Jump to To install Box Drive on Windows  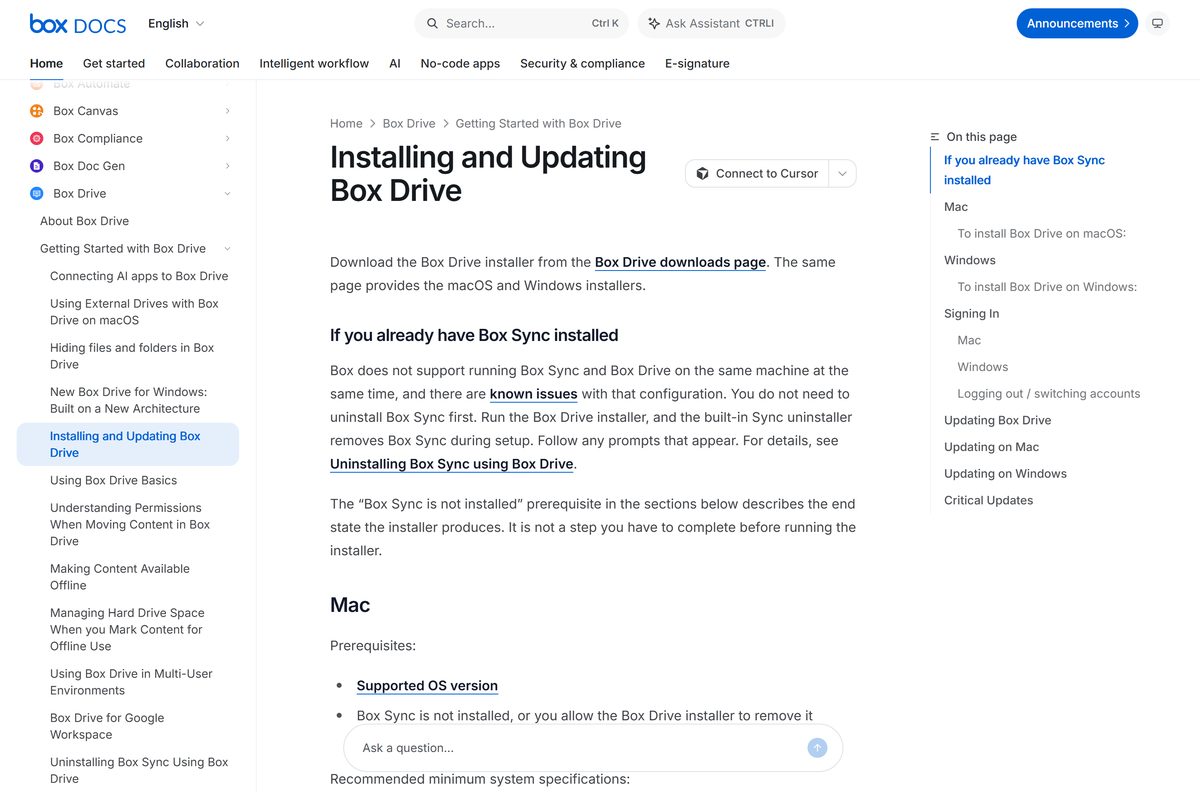tap(1047, 287)
